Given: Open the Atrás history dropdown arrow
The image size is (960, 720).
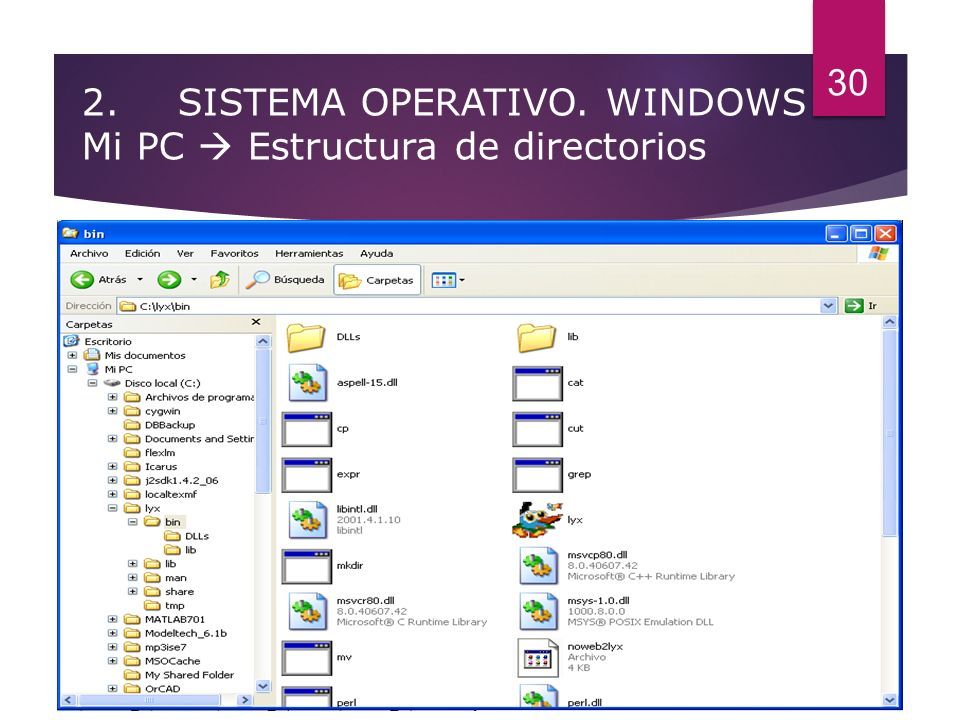Looking at the screenshot, I should click(x=140, y=280).
